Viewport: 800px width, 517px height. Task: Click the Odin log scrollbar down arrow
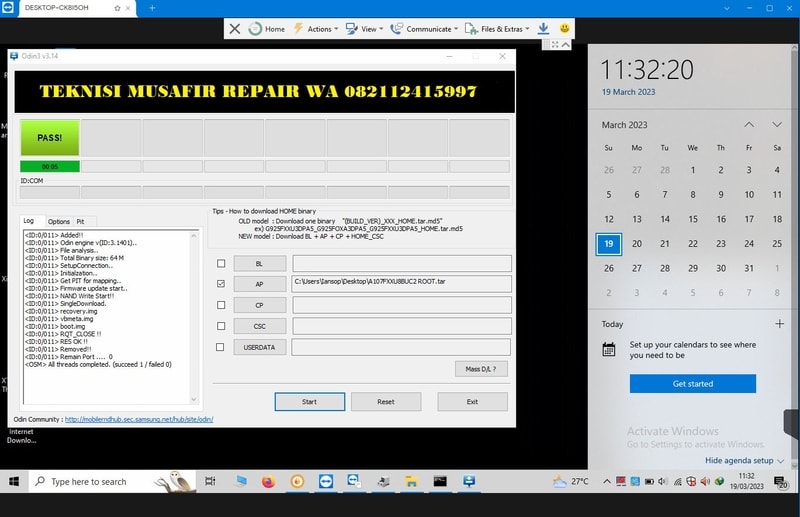(194, 399)
